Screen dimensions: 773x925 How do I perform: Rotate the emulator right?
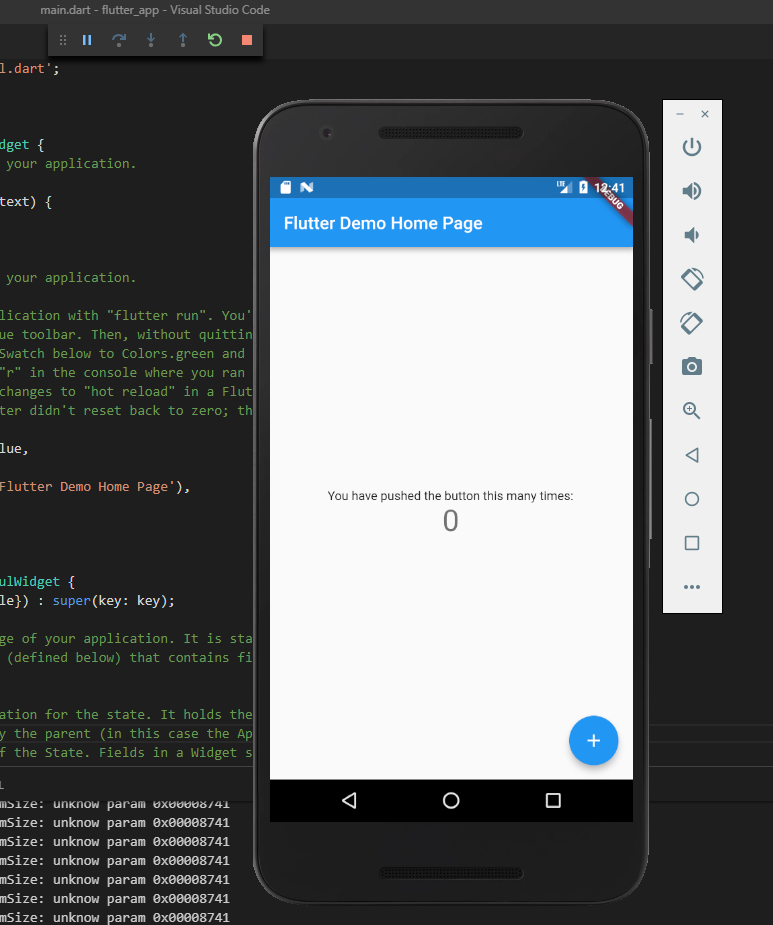tap(692, 323)
